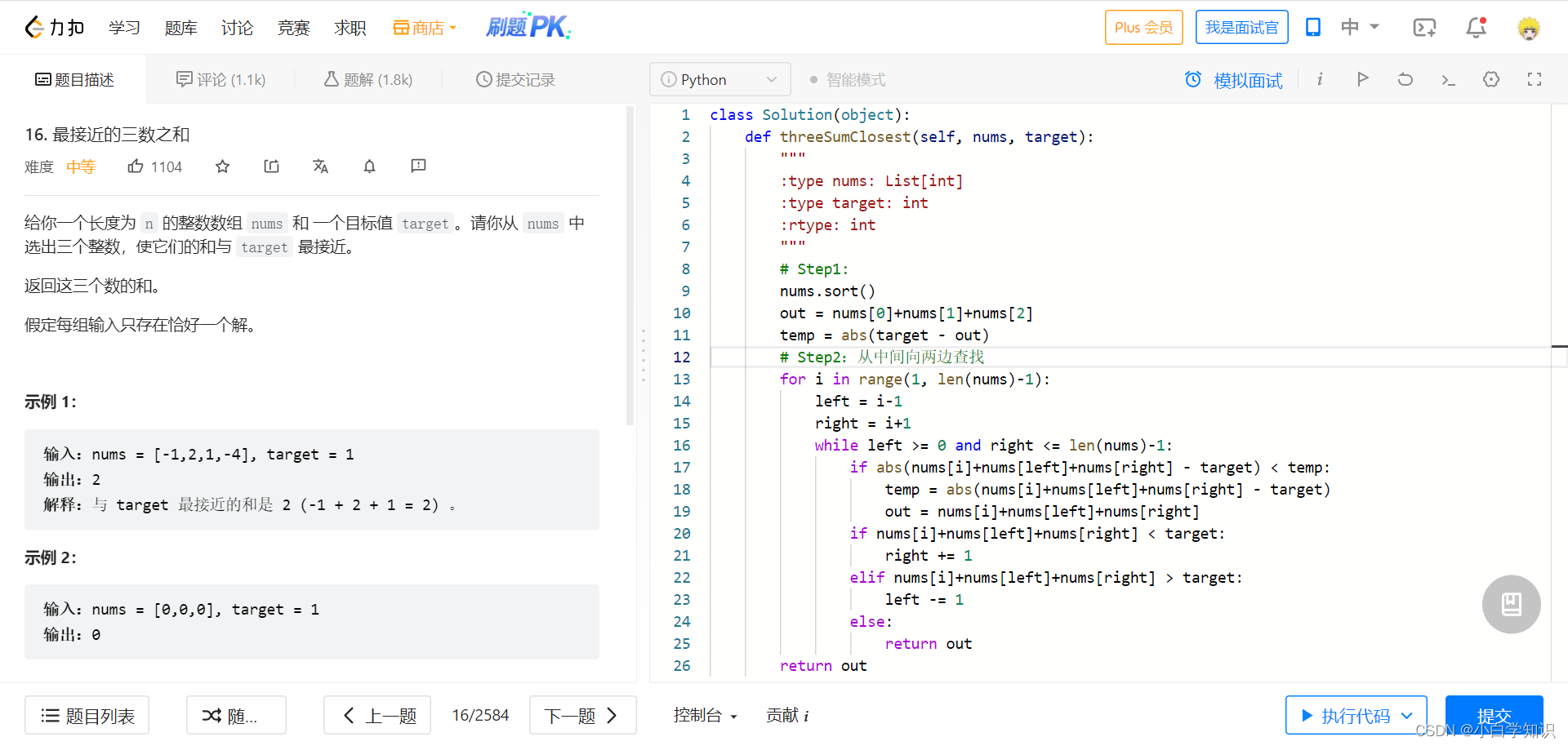Image resolution: width=1568 pixels, height=746 pixels.
Task: Open the terminal prompt icon
Action: coord(1448,79)
